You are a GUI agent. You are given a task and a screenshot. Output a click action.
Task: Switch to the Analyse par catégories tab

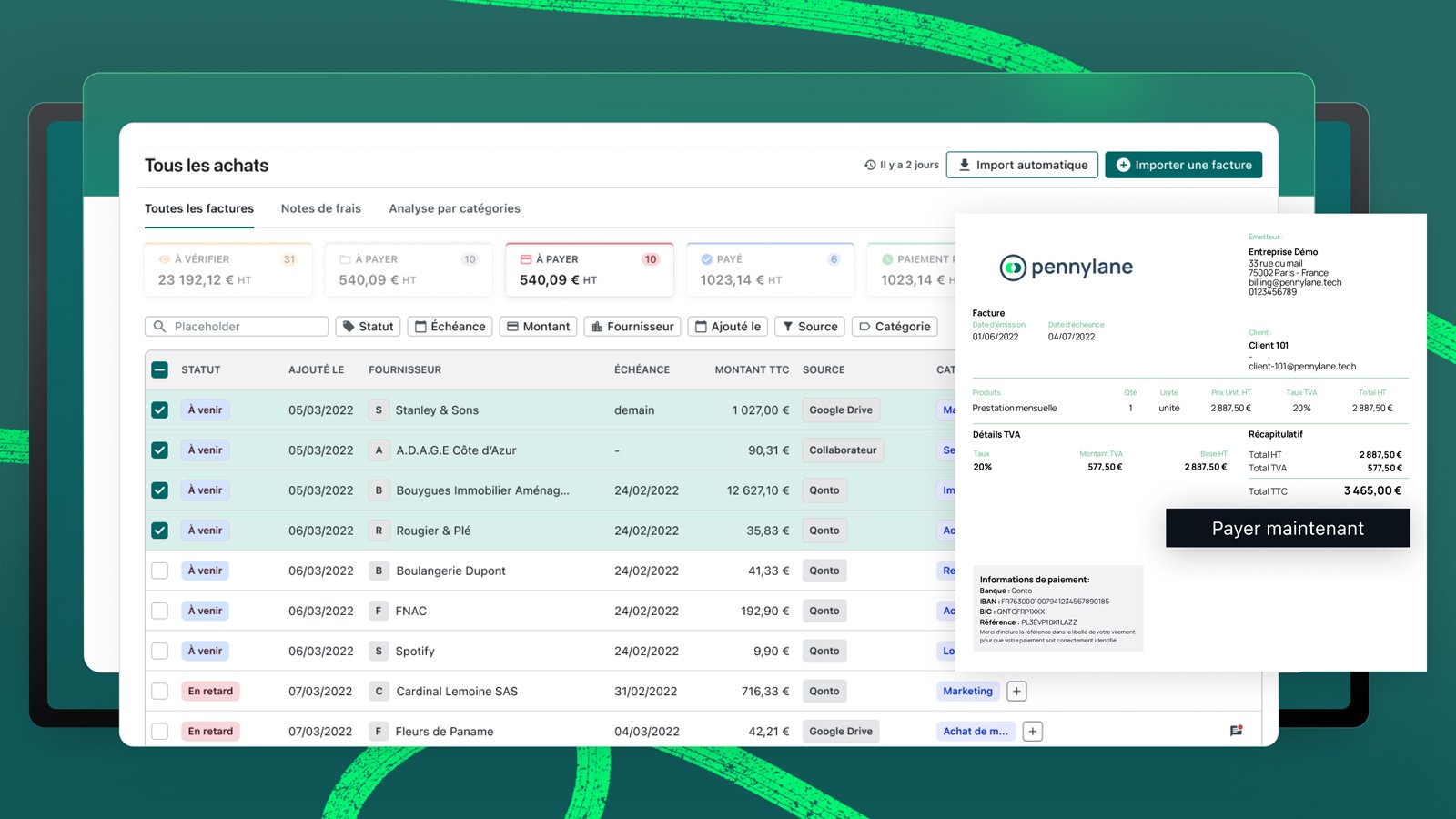coord(454,208)
